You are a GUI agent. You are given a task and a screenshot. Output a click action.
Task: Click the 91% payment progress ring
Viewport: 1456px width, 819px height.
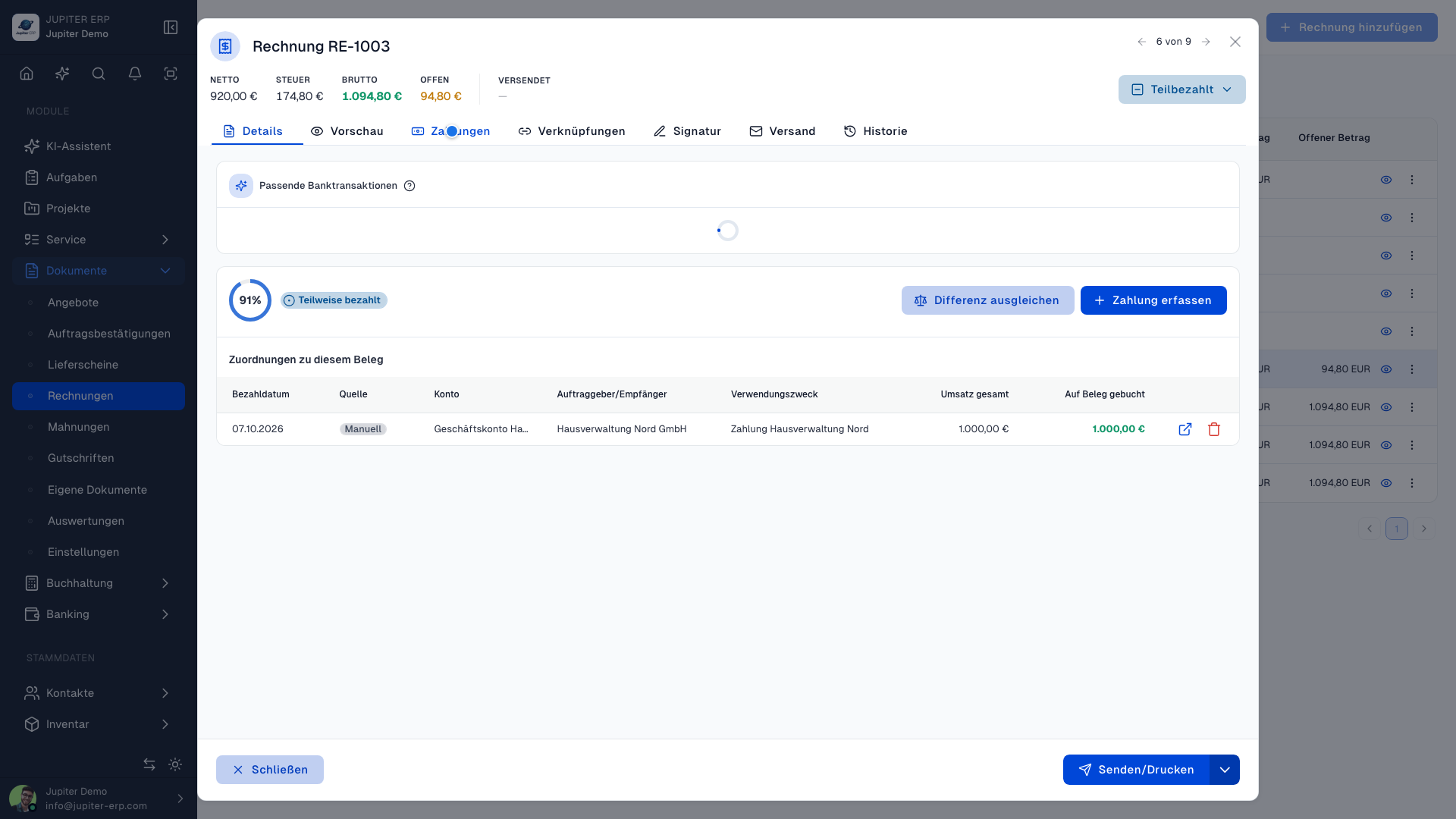250,300
